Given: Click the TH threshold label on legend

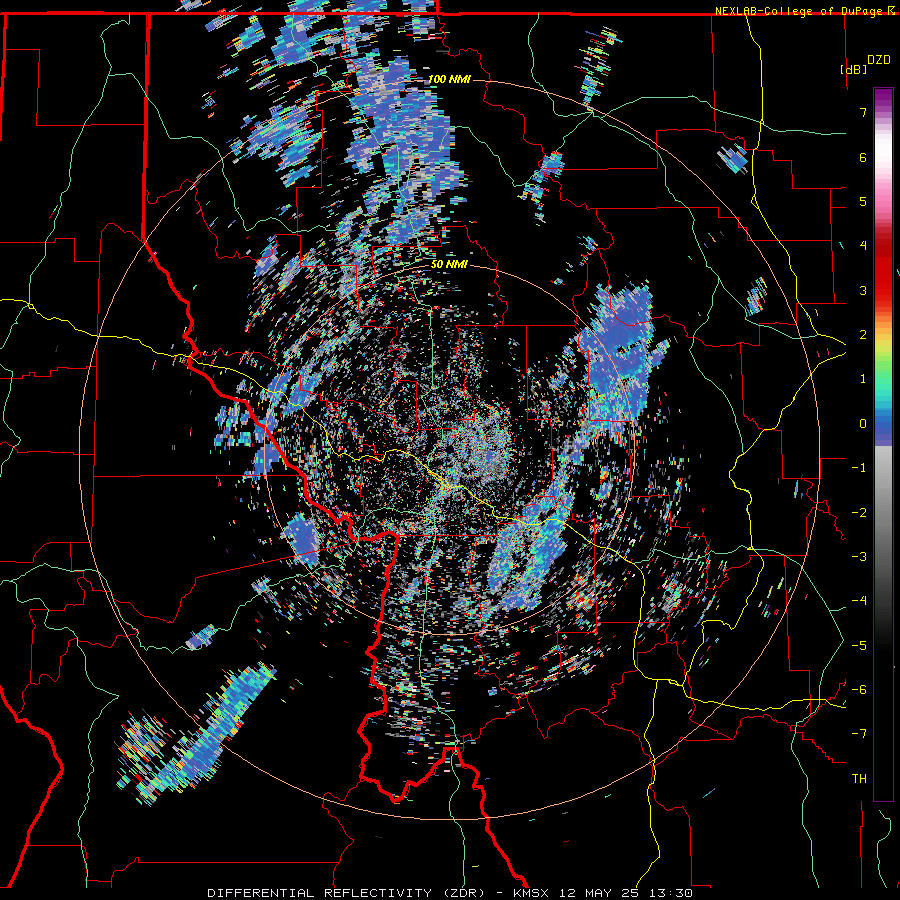Looking at the screenshot, I should point(859,779).
